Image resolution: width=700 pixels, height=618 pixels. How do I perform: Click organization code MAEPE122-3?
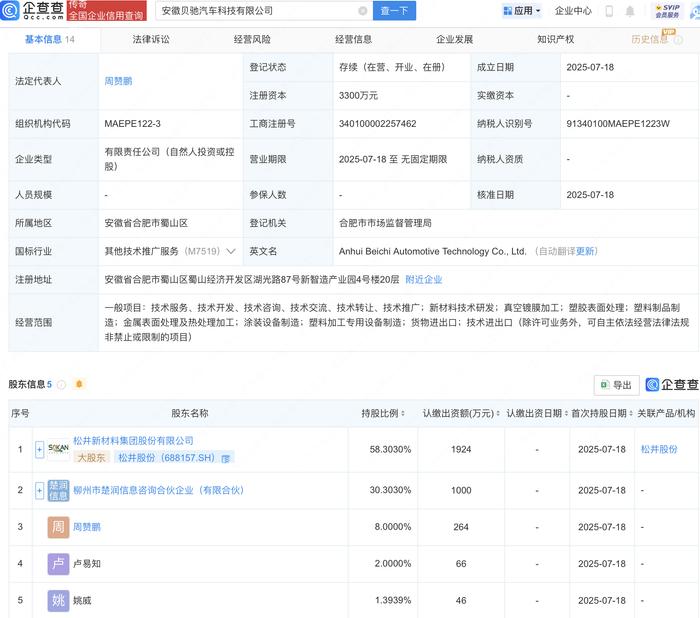132,124
